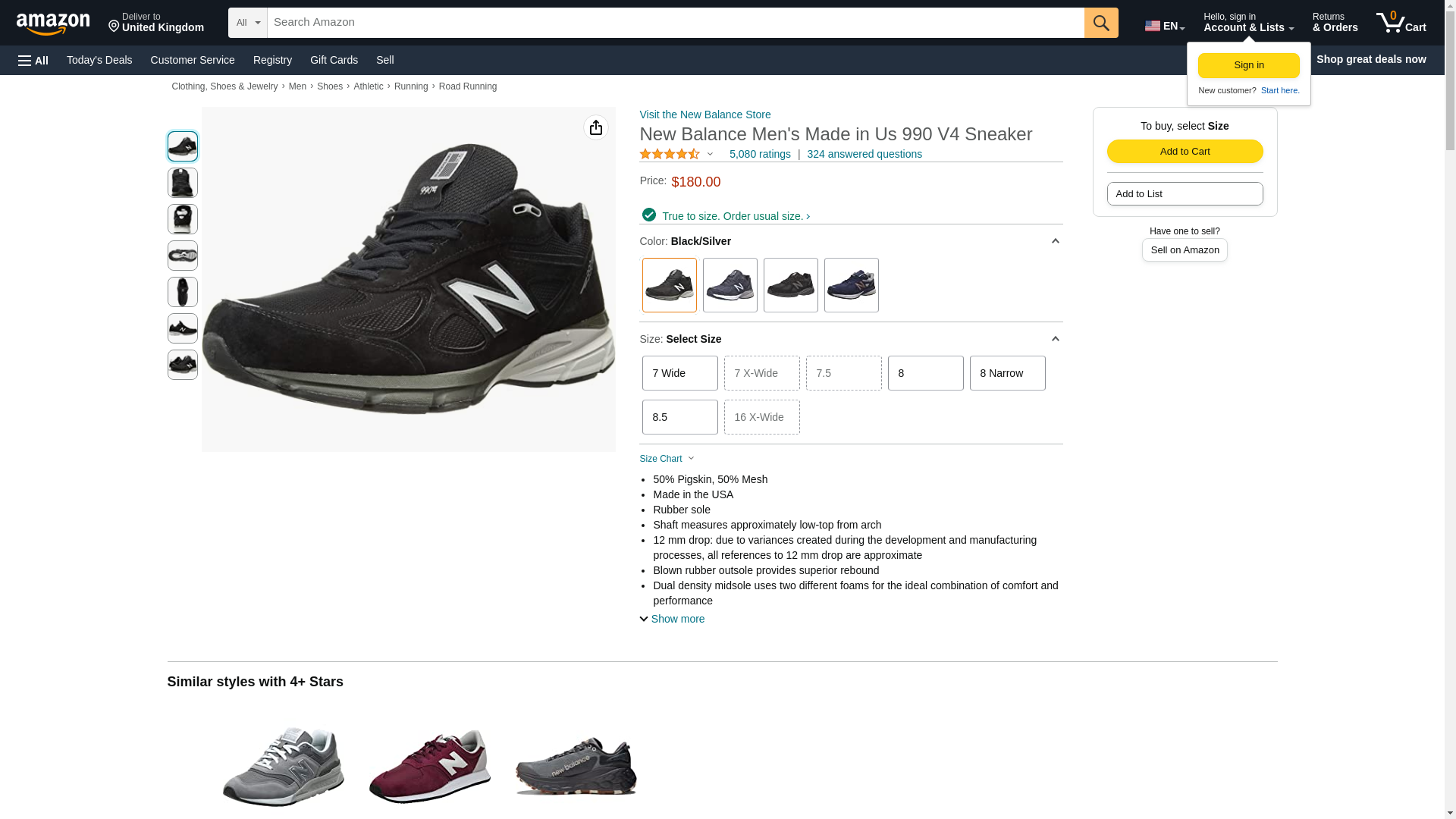Open Today's Deals in navigation bar

(99, 60)
